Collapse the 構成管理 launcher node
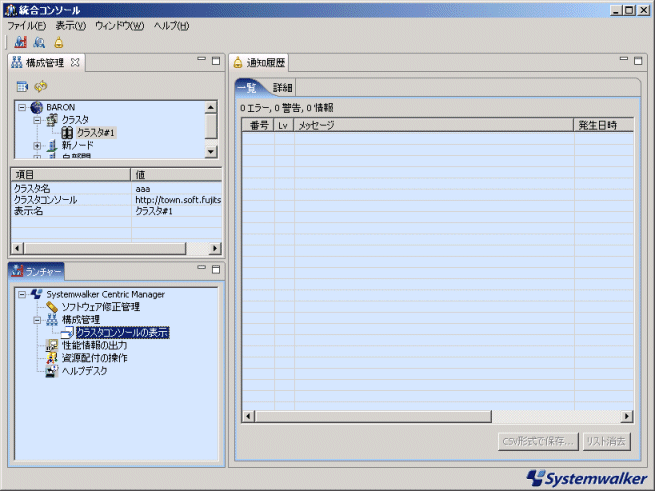 [x=37, y=320]
